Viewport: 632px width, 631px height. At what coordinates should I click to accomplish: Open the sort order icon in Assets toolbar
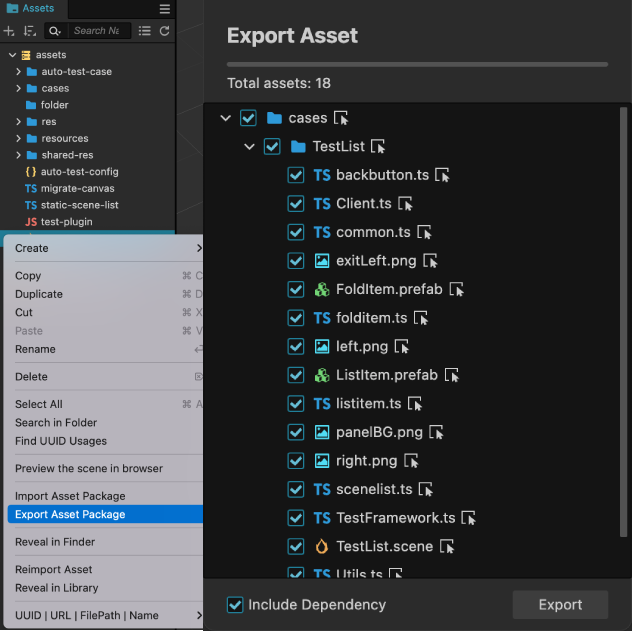(30, 31)
